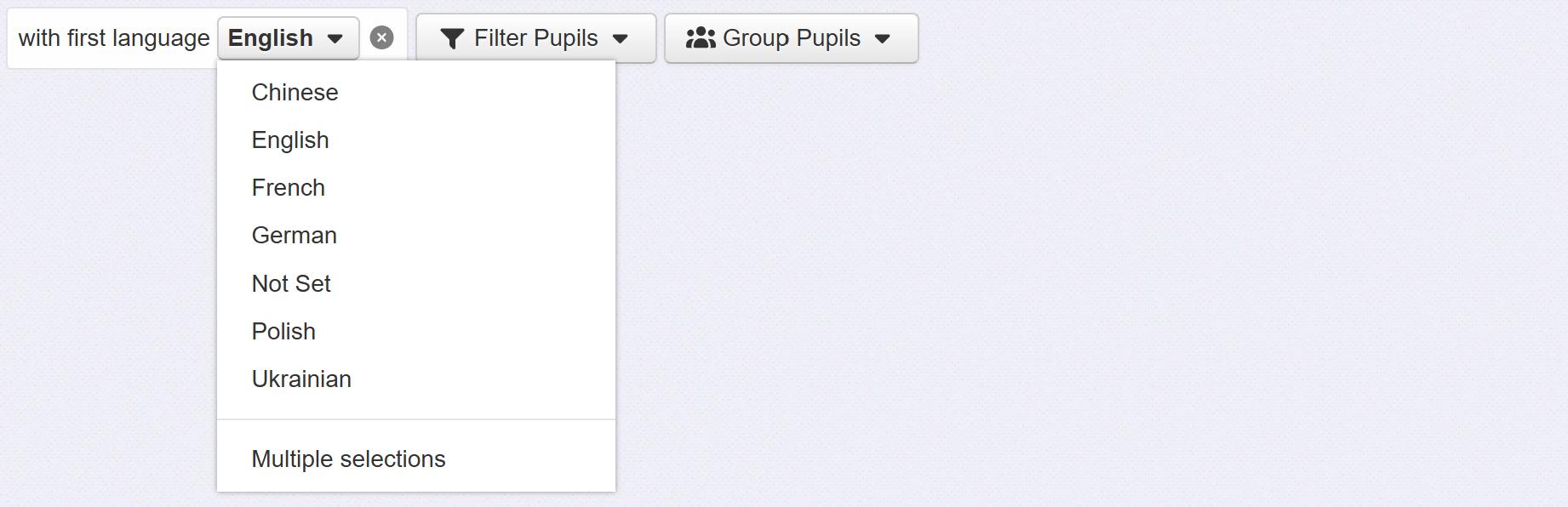Image resolution: width=1568 pixels, height=507 pixels.
Task: Expand the Group Pupils dropdown arrow
Action: click(x=883, y=39)
